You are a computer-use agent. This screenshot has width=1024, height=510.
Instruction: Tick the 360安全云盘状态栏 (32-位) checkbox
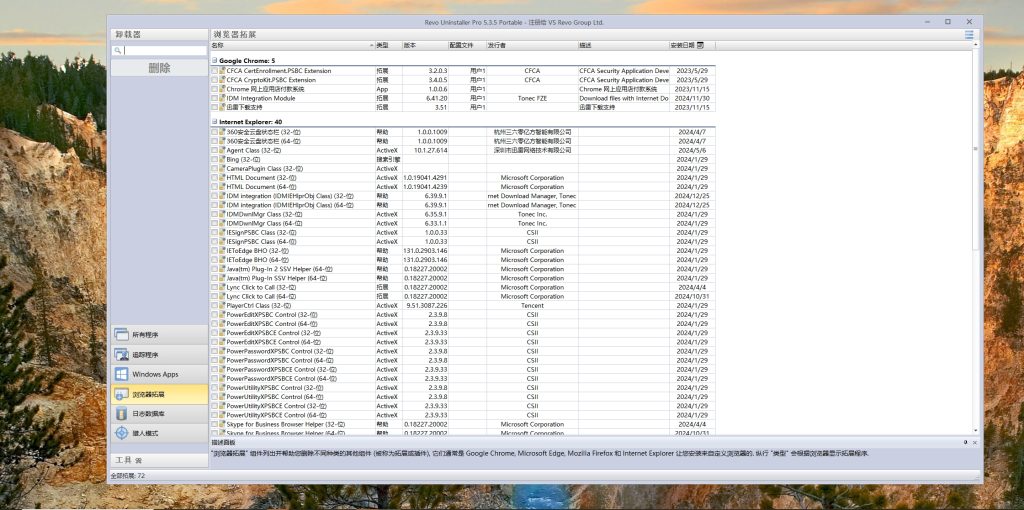[214, 132]
